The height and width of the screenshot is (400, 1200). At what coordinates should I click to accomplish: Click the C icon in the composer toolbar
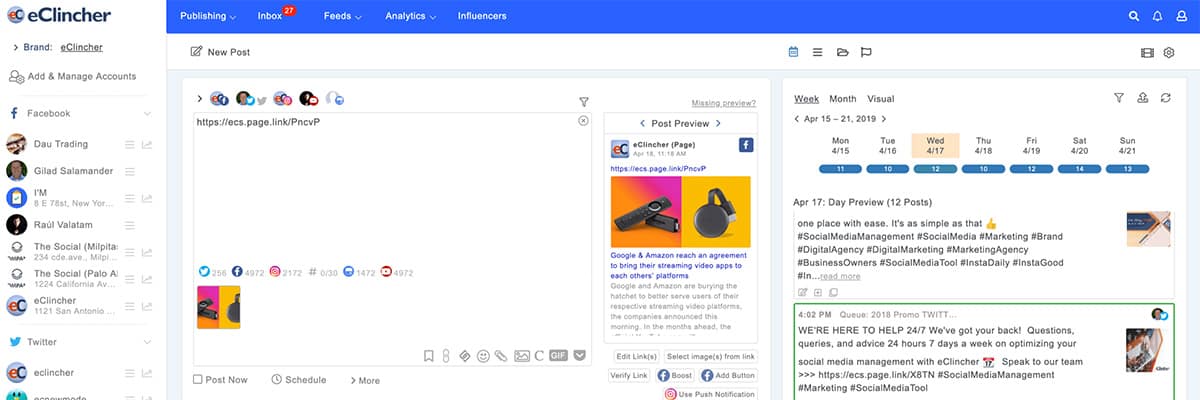[539, 355]
